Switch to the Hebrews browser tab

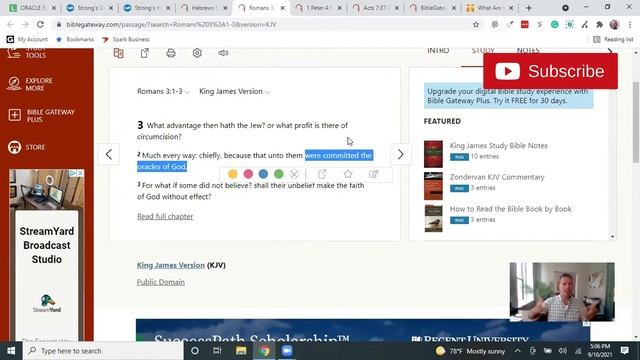(205, 8)
